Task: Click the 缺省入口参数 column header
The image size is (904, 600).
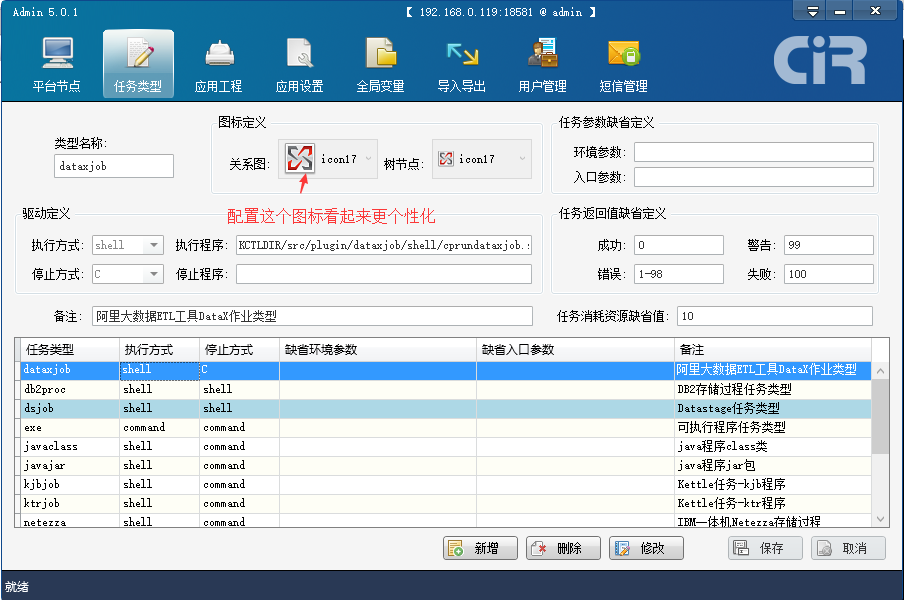Action: pos(575,350)
